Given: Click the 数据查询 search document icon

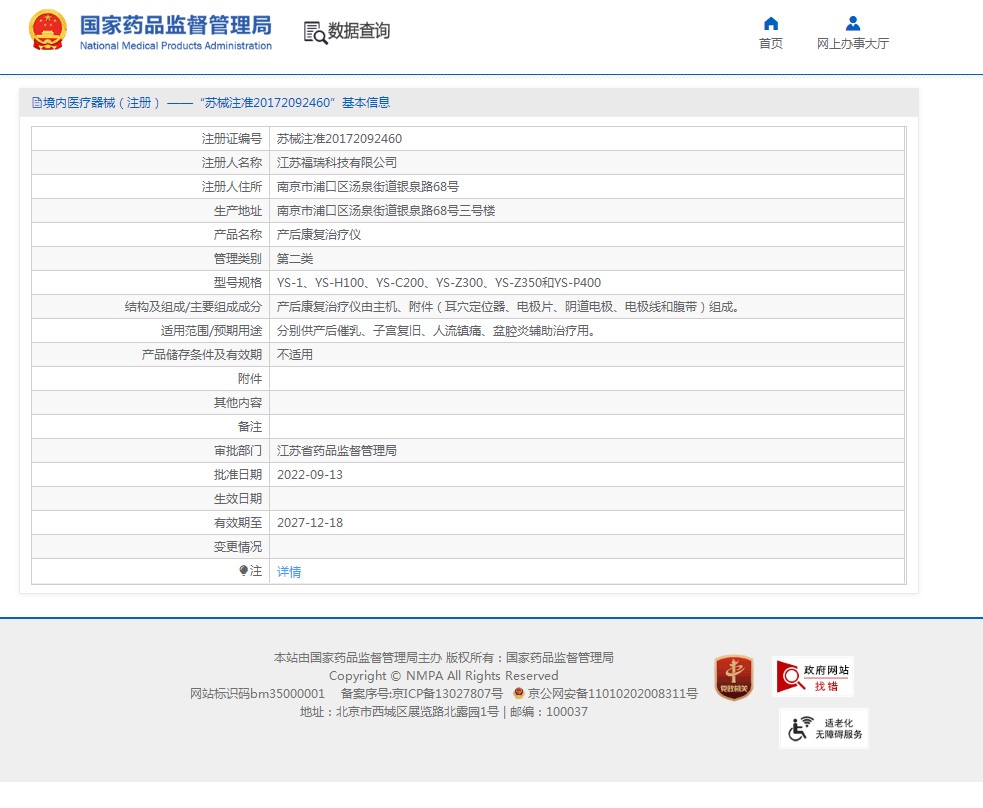Looking at the screenshot, I should tap(315, 33).
